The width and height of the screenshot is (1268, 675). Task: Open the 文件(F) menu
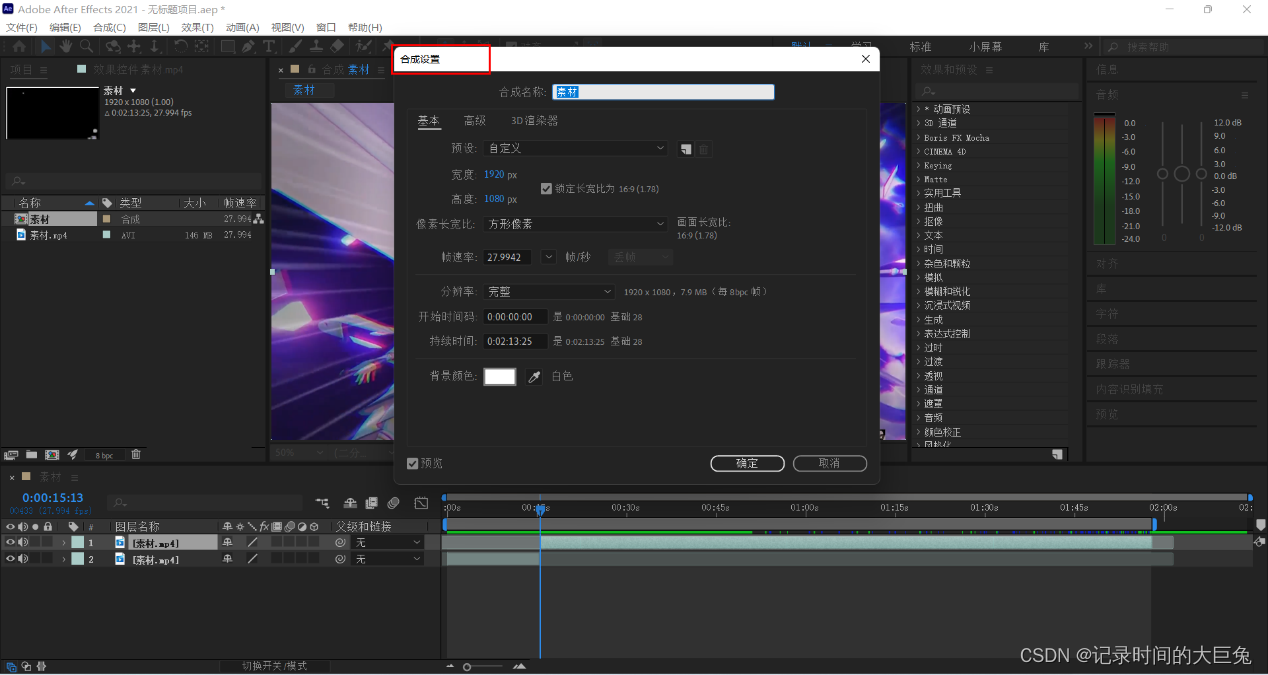point(22,27)
